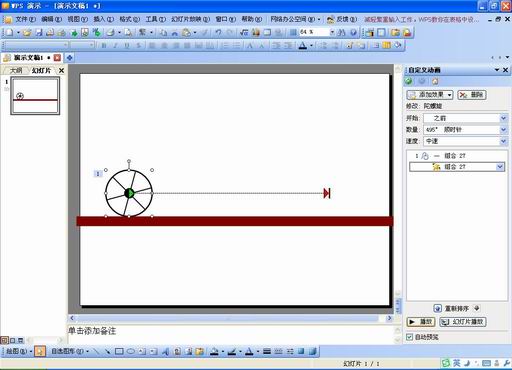512x370 pixels.
Task: Open the 数量 rotation amount dropdown
Action: [x=503, y=130]
